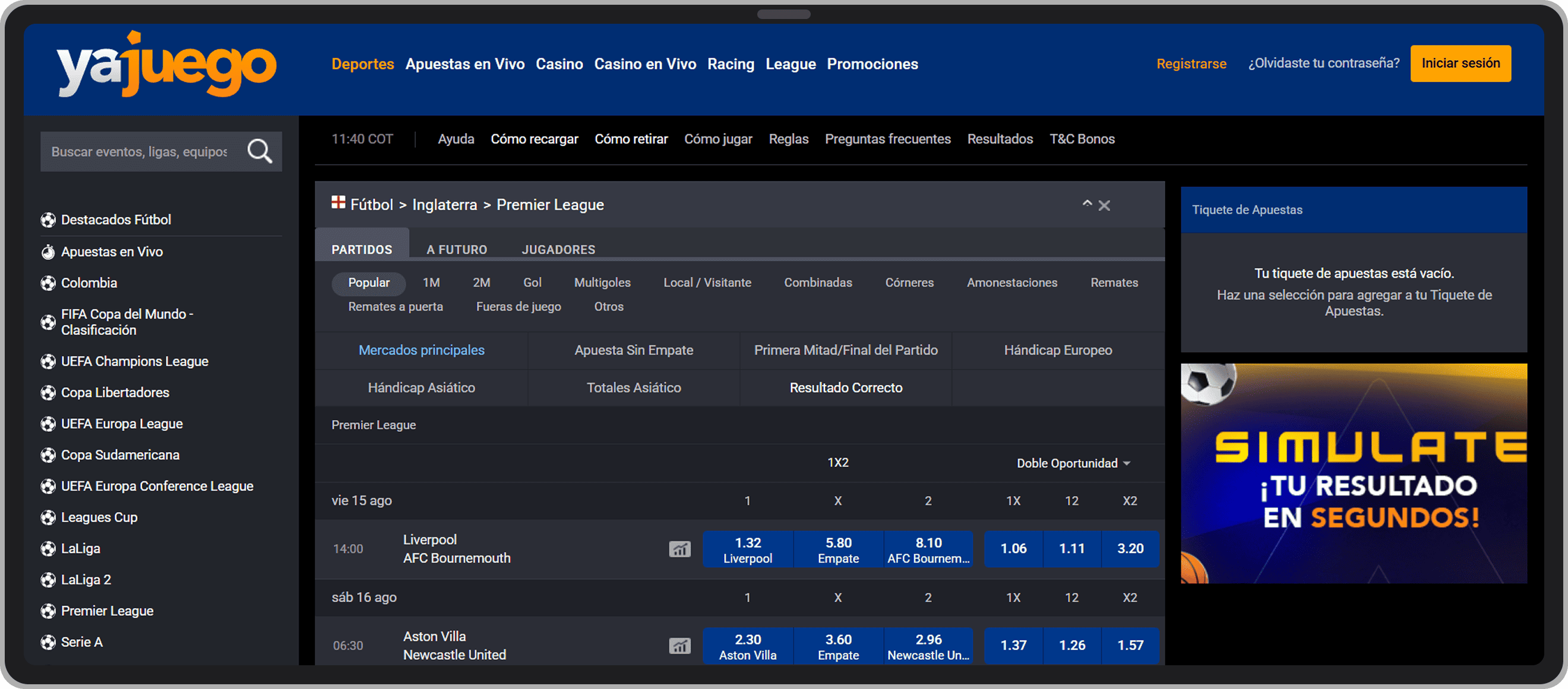Select the Multigoles market filter
The image size is (1568, 689).
[602, 282]
